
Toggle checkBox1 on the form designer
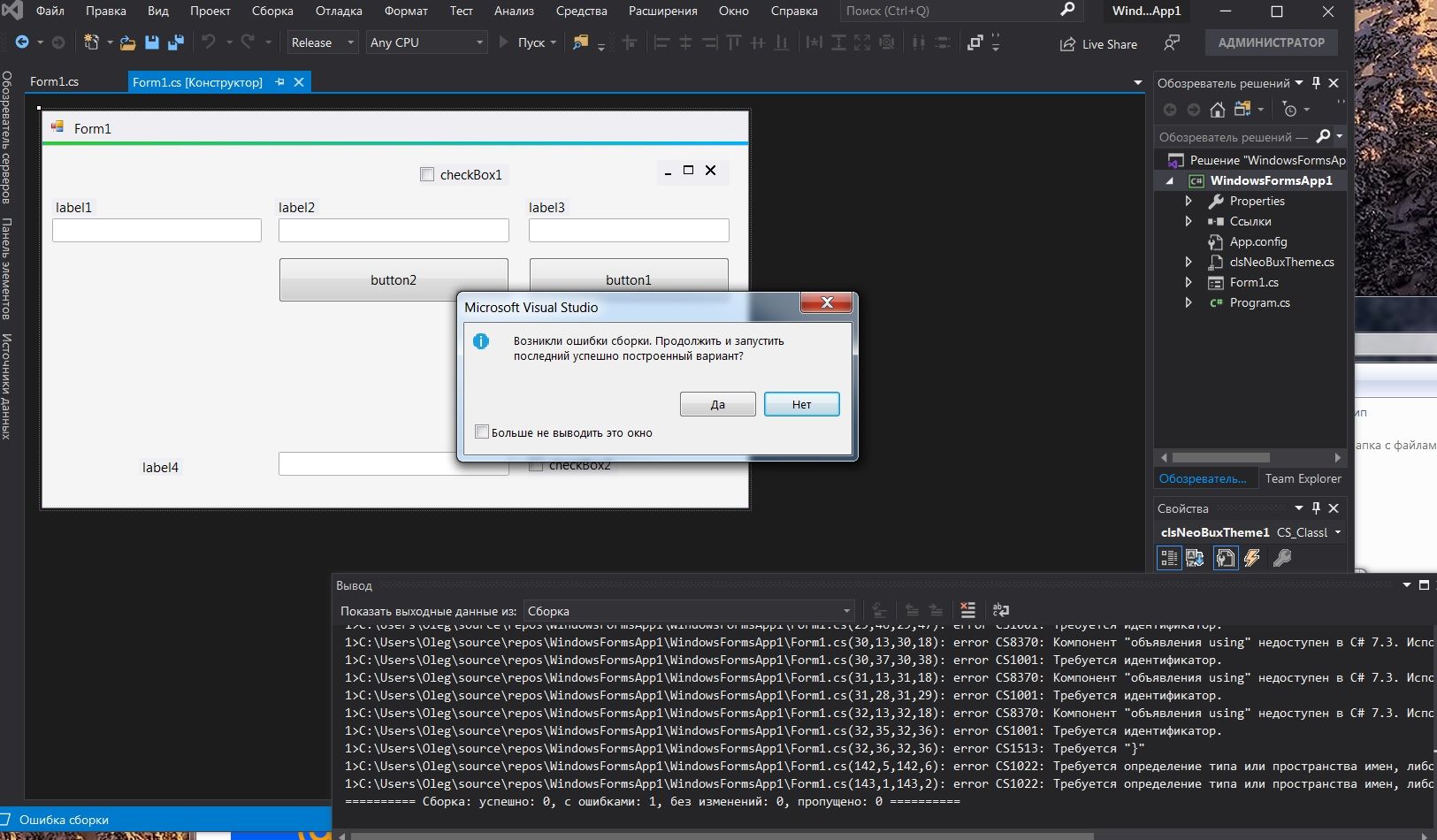(427, 175)
